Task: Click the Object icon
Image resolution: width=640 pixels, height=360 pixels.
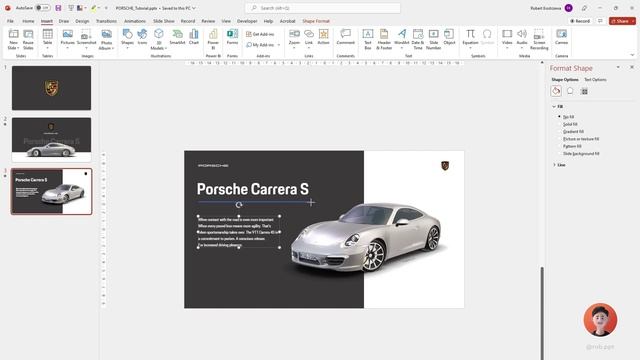Action: 449,34
